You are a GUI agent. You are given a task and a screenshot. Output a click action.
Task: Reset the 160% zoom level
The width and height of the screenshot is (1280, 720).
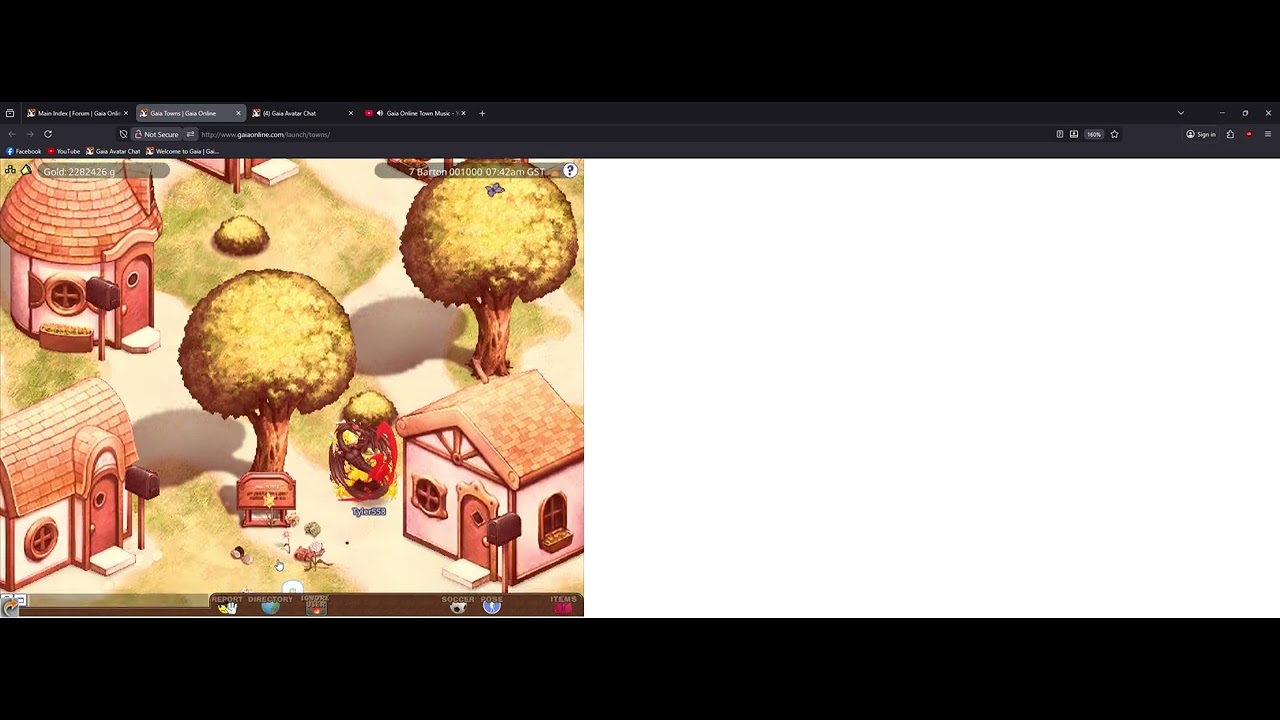pos(1094,134)
